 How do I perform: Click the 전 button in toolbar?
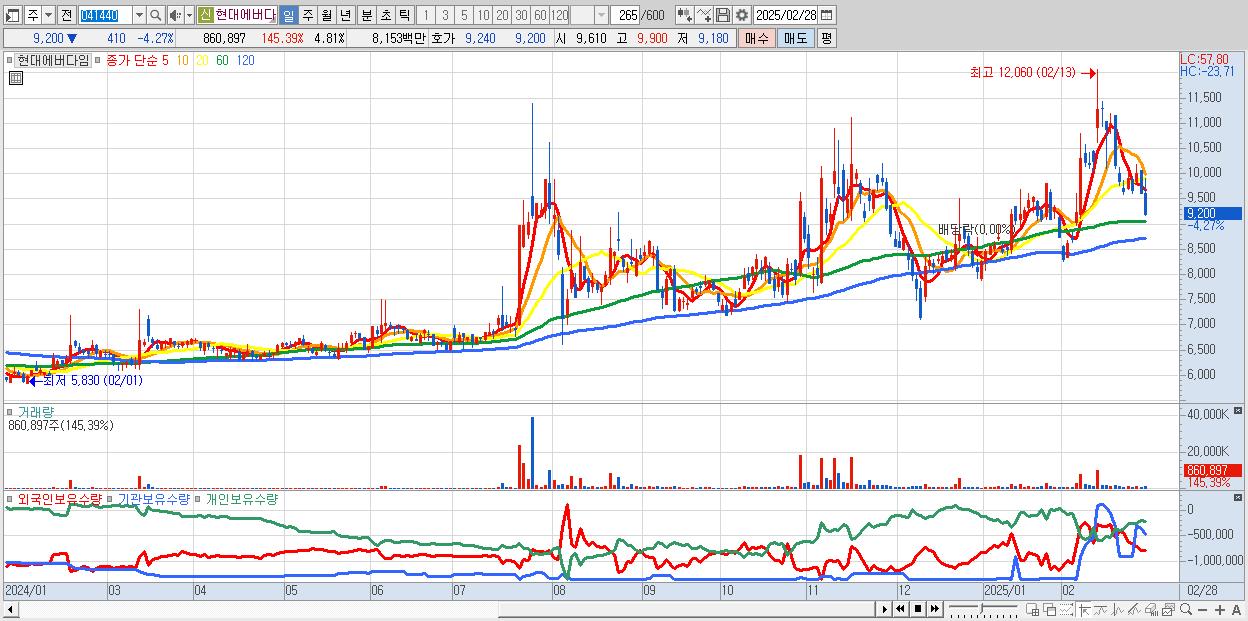tap(66, 15)
